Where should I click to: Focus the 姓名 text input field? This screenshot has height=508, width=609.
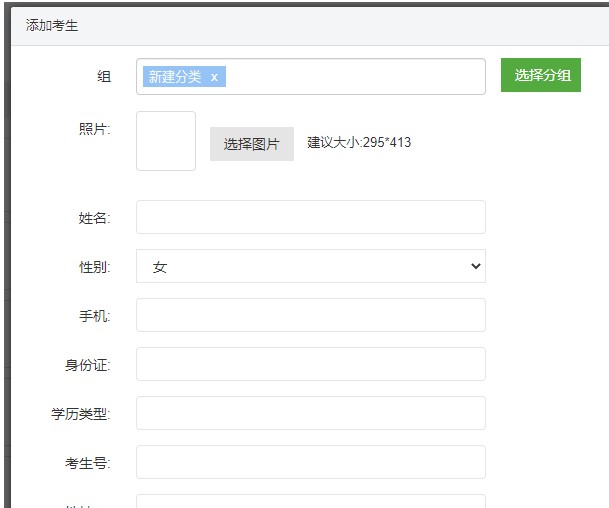coord(310,217)
